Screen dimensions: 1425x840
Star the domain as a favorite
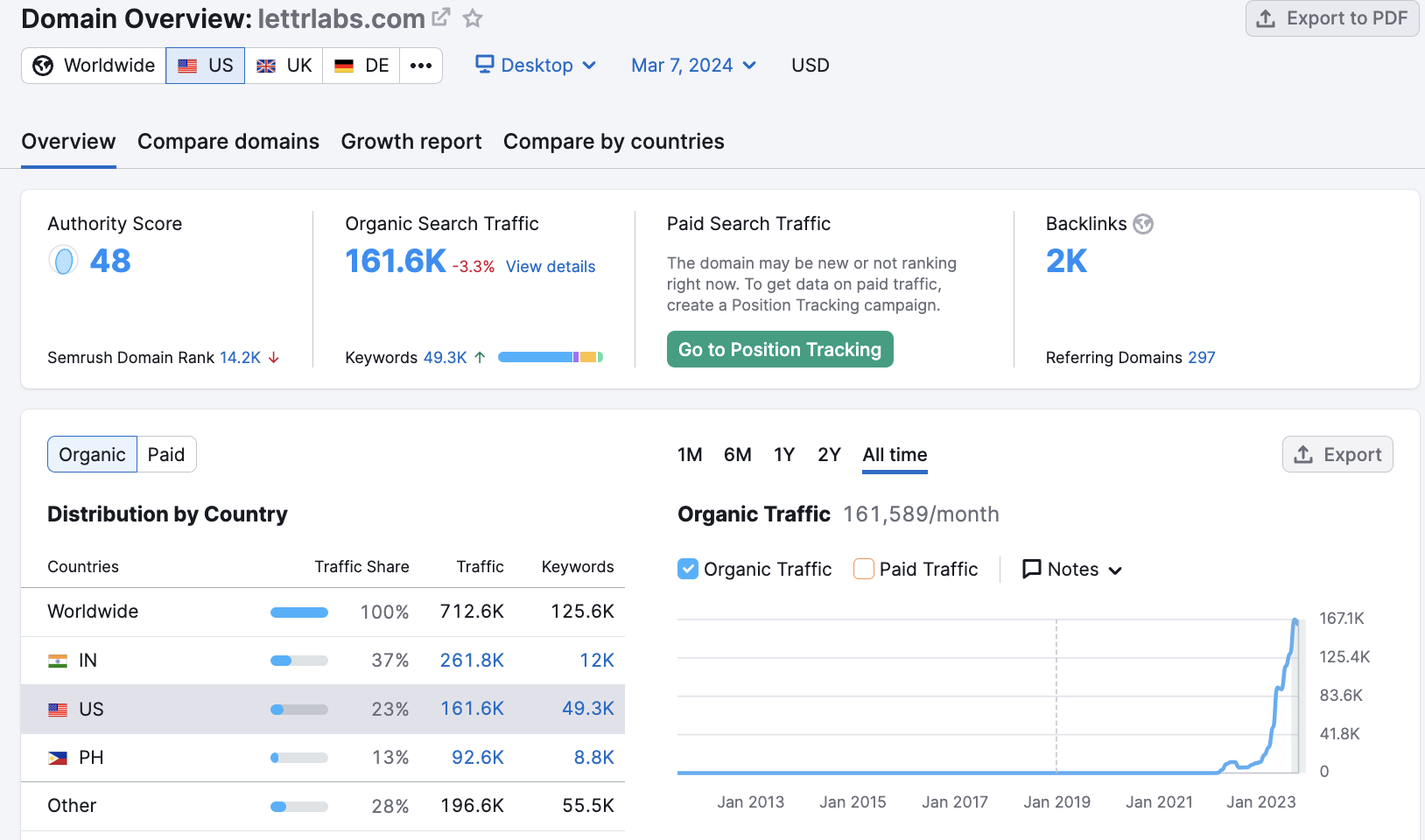click(x=473, y=17)
